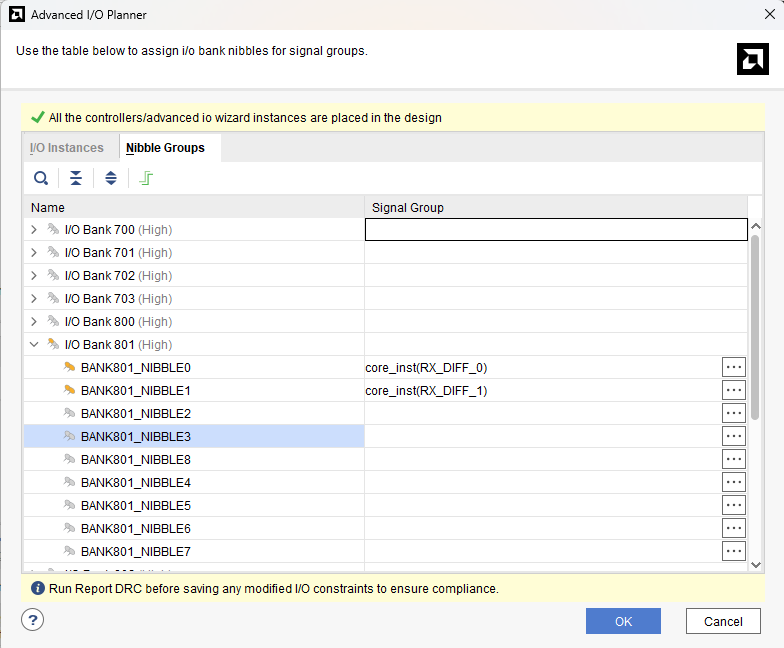The width and height of the screenshot is (784, 648).
Task: Switch to the I/O Instances tab
Action: click(66, 148)
